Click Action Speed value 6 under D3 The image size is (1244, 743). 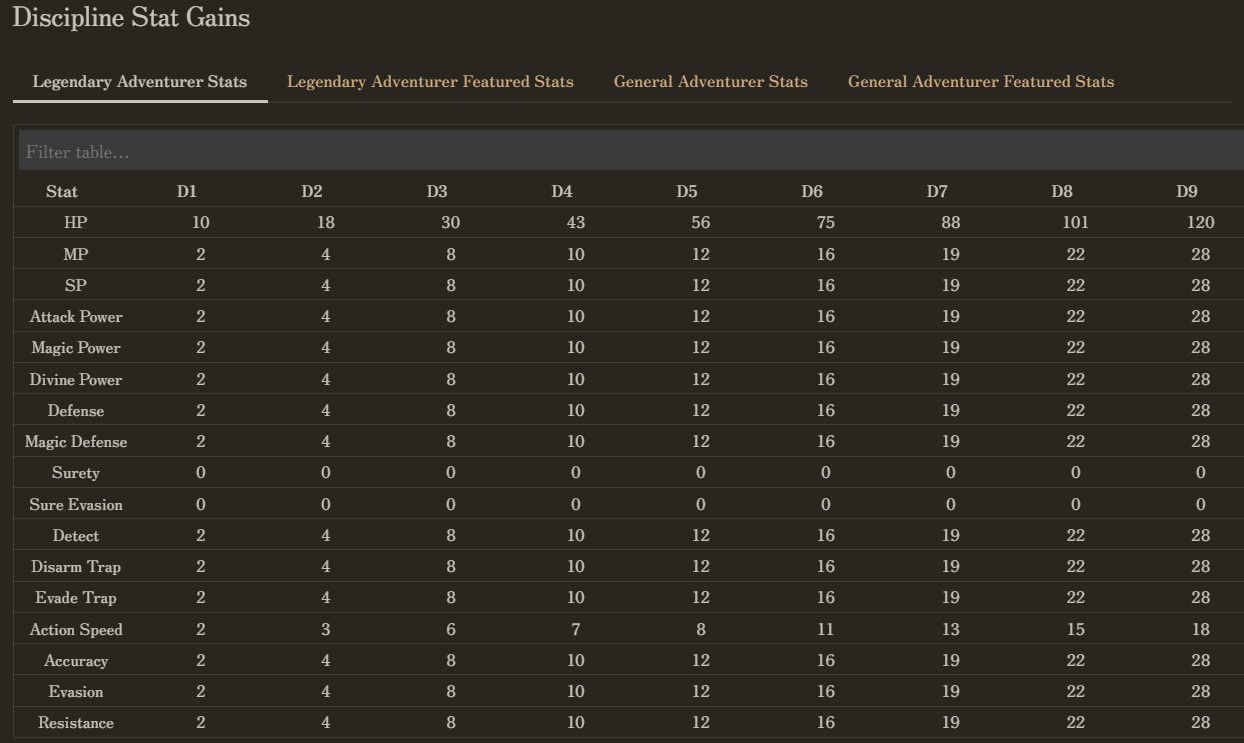(x=451, y=630)
